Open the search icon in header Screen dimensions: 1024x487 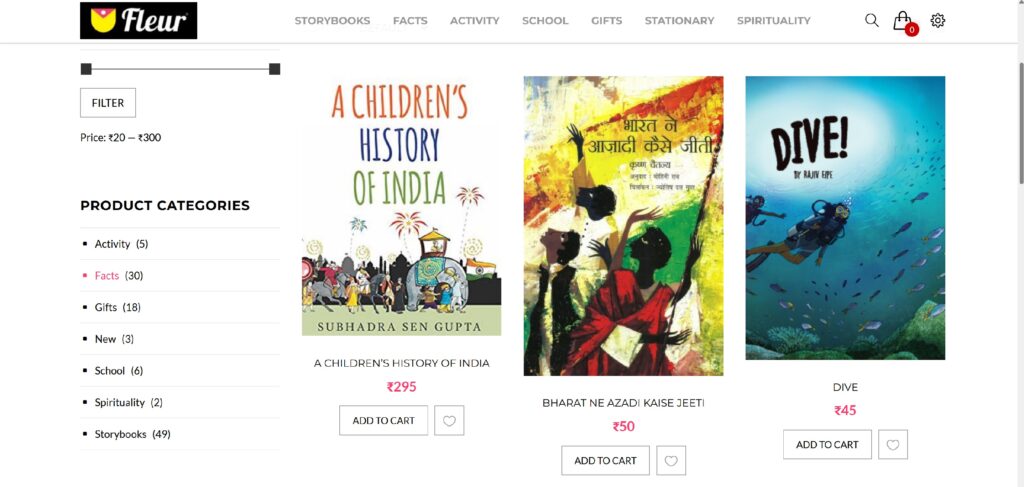[x=872, y=20]
